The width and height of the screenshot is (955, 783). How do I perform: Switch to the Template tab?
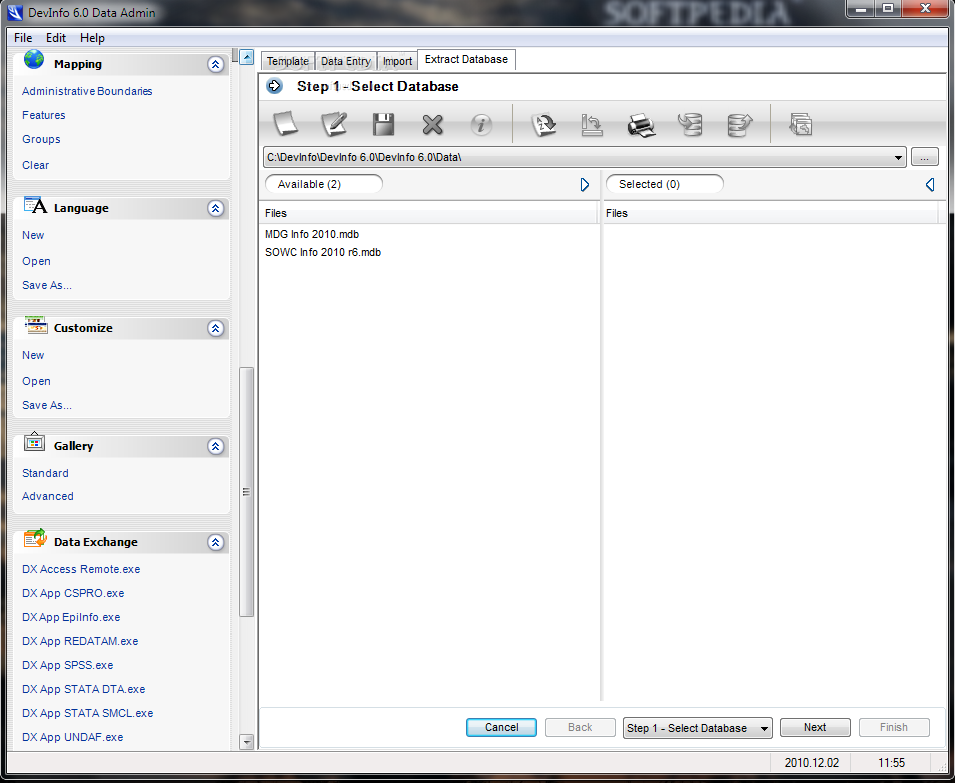pyautogui.click(x=287, y=61)
